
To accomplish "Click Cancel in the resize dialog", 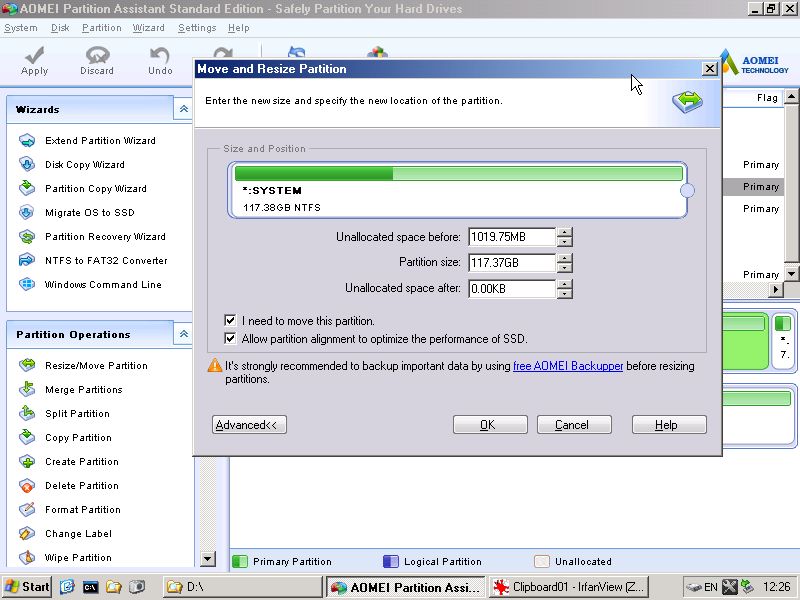I will [574, 424].
